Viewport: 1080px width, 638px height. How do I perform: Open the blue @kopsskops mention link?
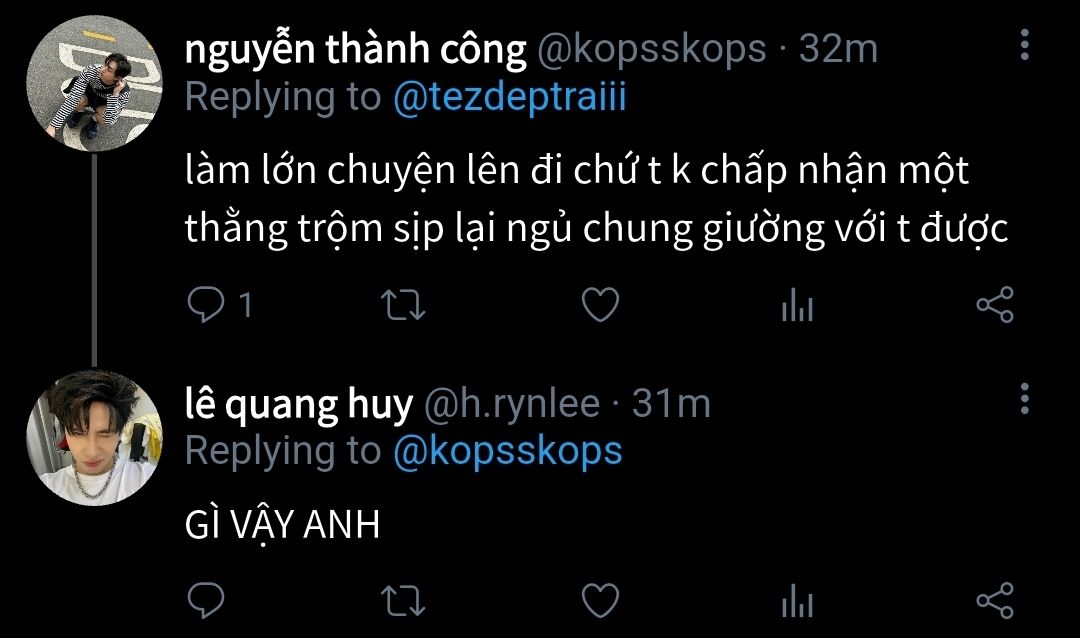click(508, 452)
